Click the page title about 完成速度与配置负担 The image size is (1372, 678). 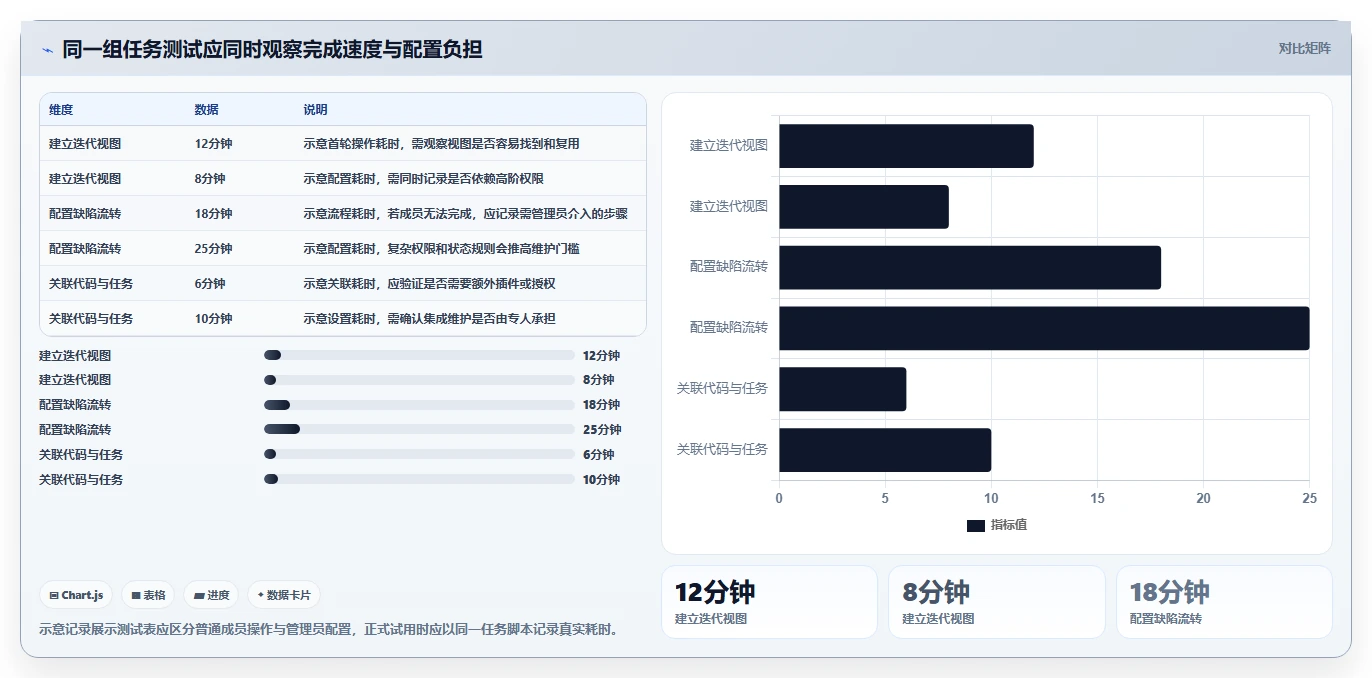coord(272,49)
